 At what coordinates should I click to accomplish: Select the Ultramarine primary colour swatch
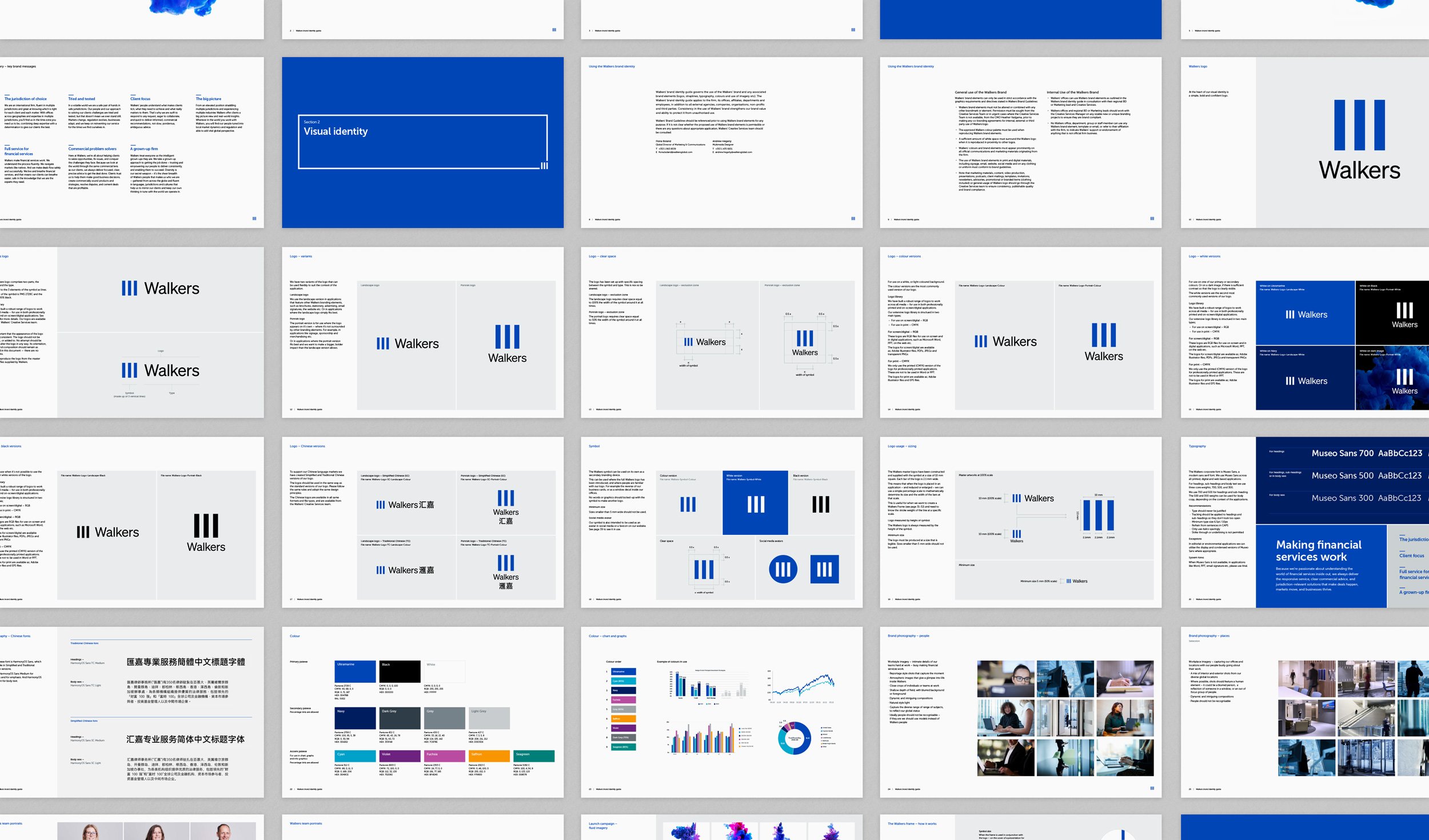tap(355, 671)
